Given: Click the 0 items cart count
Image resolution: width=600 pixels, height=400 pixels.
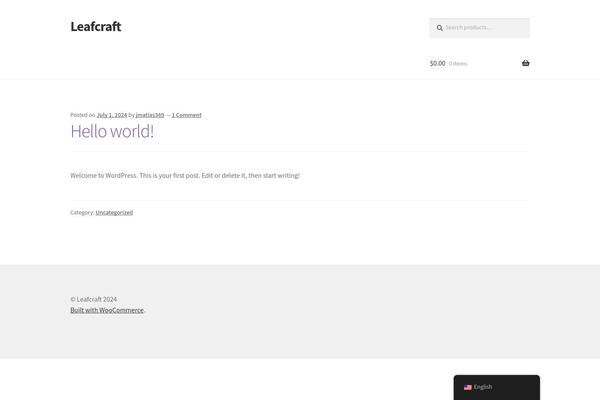Looking at the screenshot, I should tap(458, 64).
